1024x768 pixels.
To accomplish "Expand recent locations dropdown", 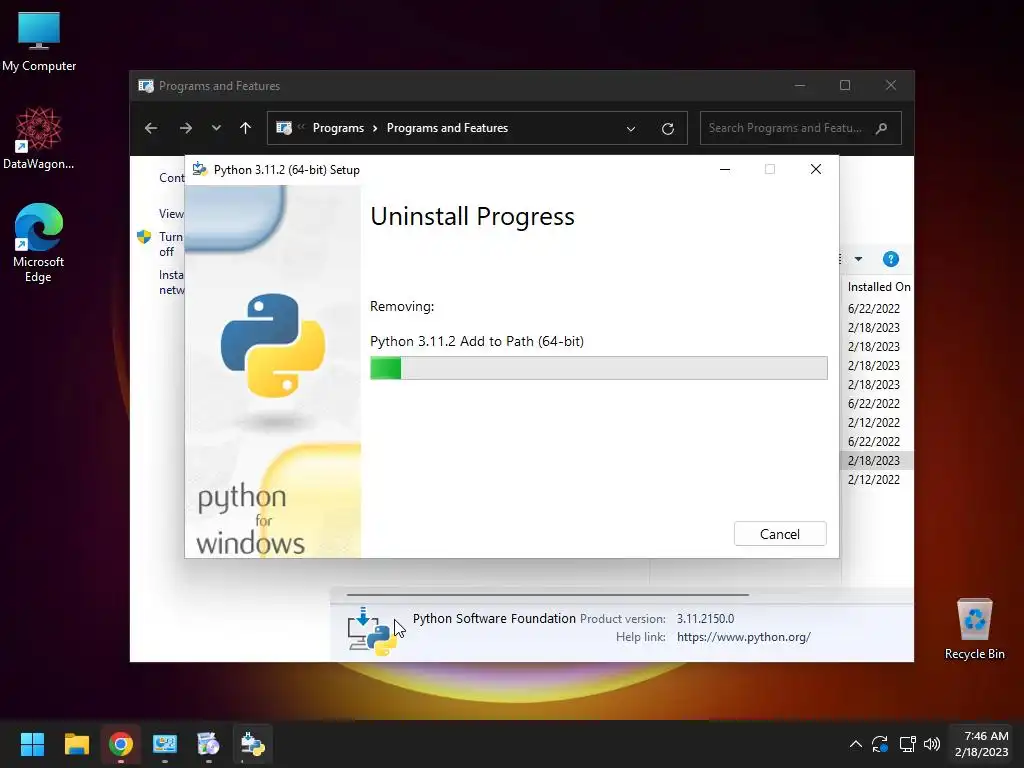I will (x=216, y=128).
